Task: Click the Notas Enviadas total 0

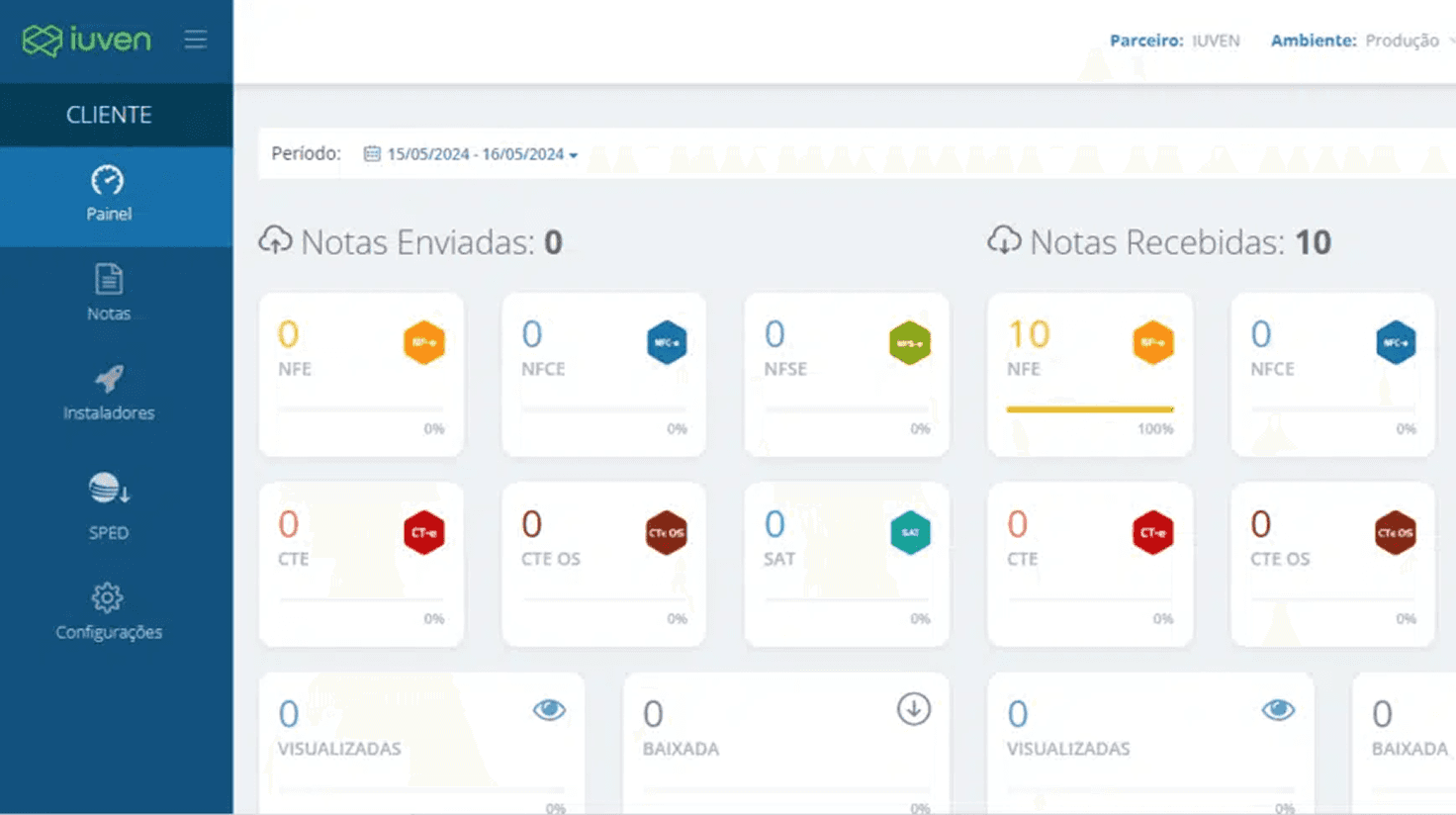Action: point(553,242)
